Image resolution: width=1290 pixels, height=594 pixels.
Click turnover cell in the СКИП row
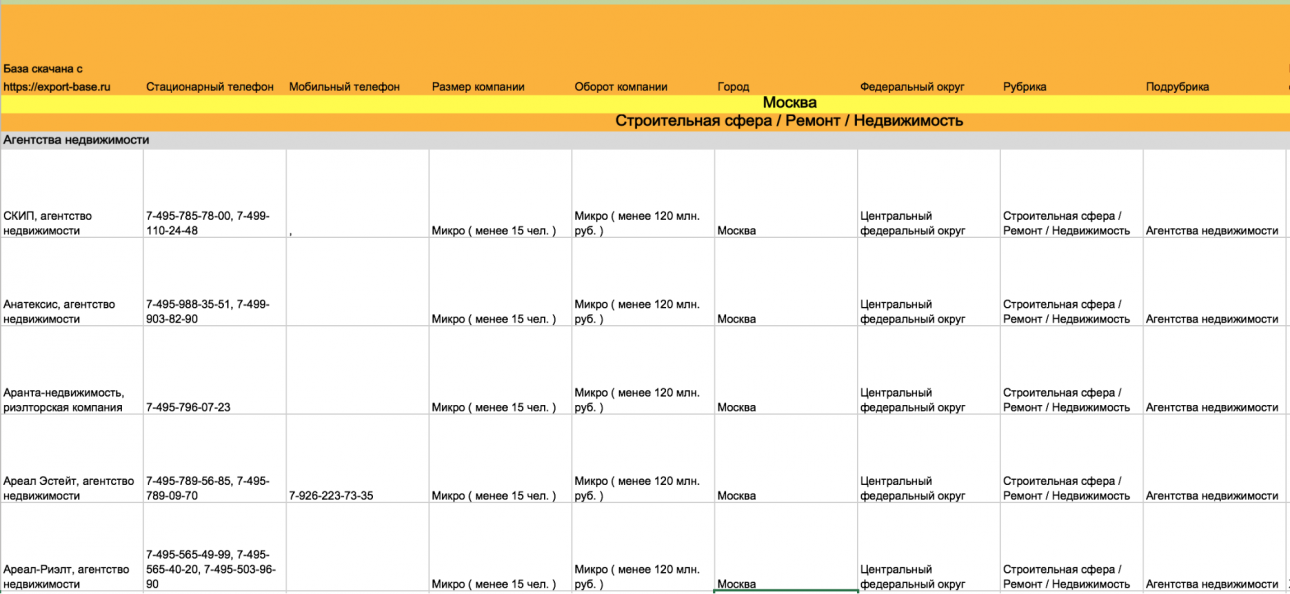point(644,194)
